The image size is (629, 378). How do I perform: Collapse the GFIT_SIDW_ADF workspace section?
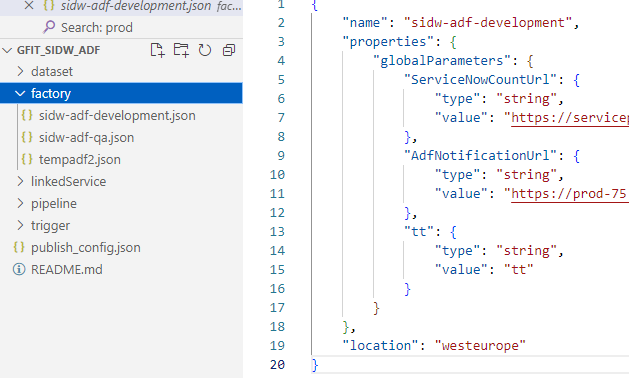tap(7, 50)
